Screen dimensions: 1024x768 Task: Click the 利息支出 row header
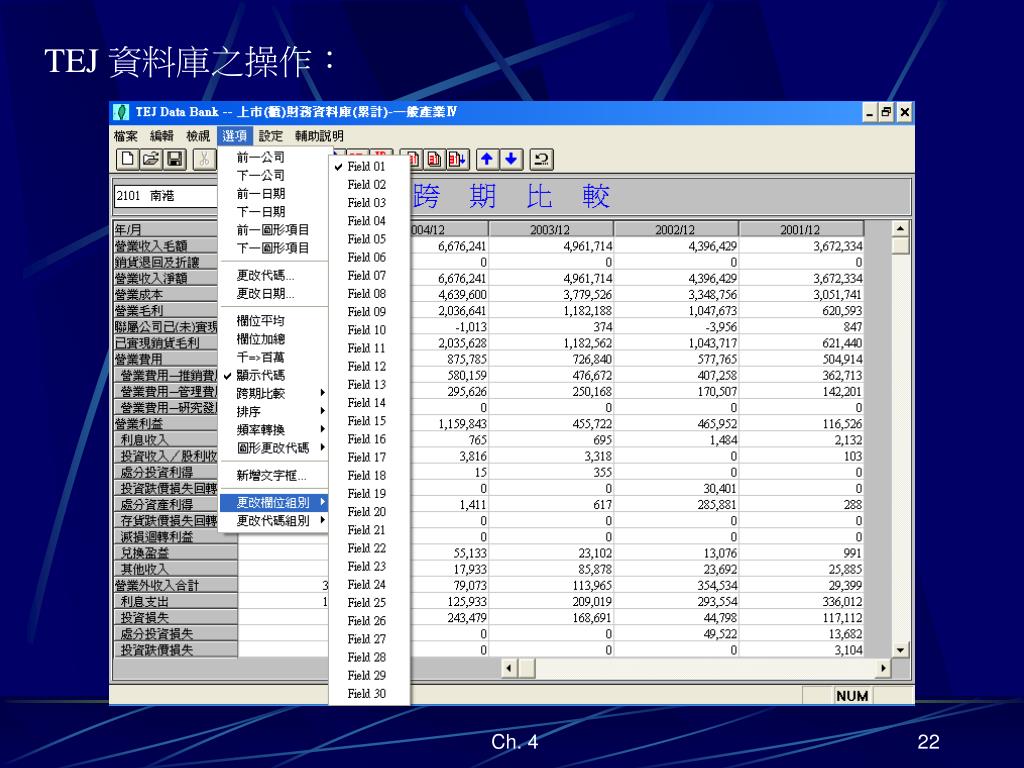click(176, 601)
